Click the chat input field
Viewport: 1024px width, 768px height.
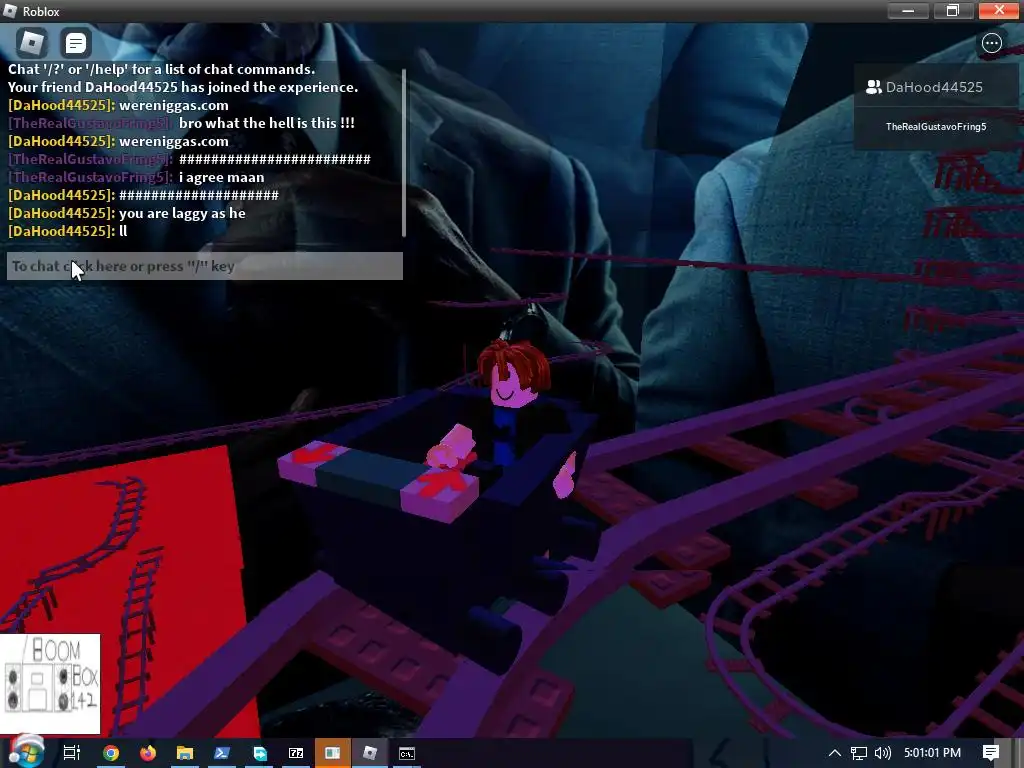pyautogui.click(x=204, y=266)
